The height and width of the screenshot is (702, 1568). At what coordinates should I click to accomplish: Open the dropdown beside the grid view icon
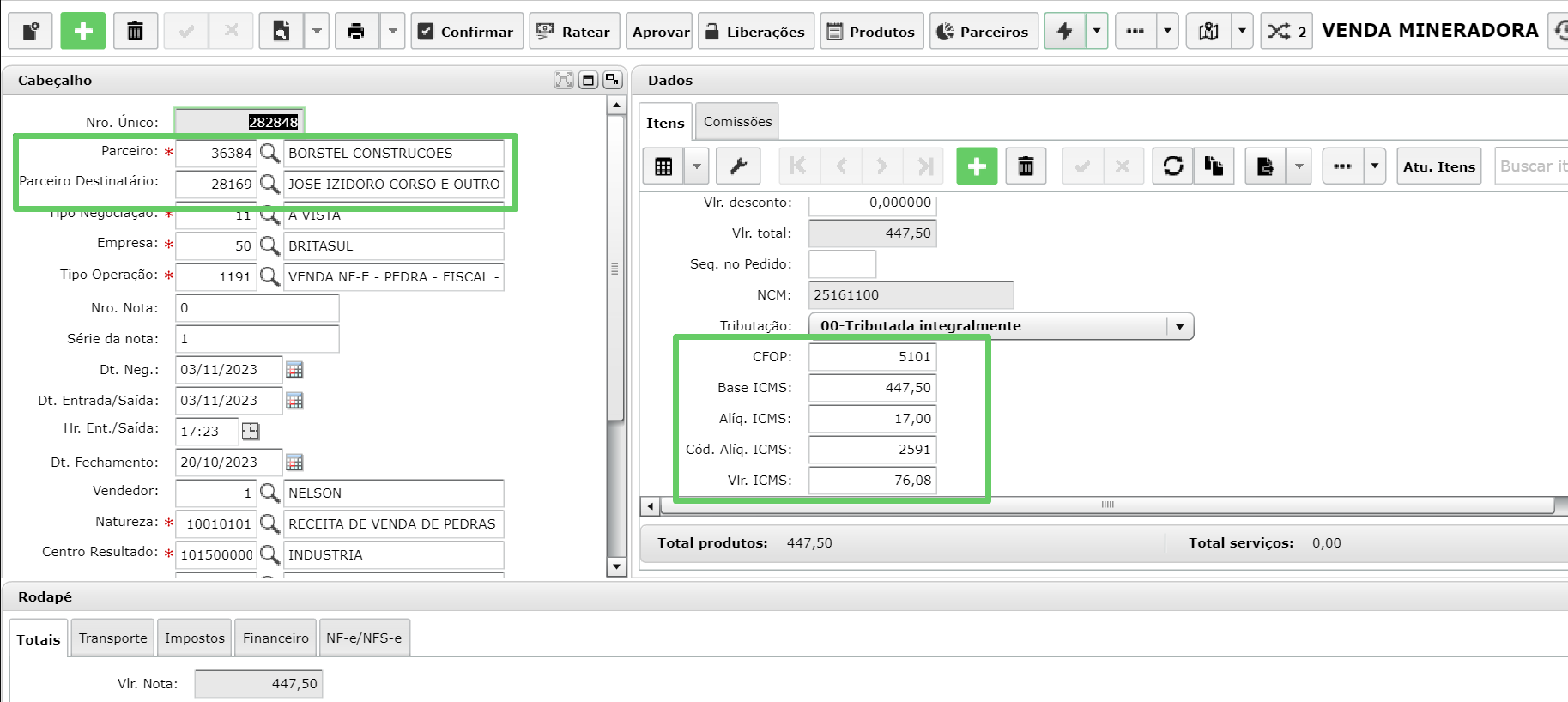point(696,166)
